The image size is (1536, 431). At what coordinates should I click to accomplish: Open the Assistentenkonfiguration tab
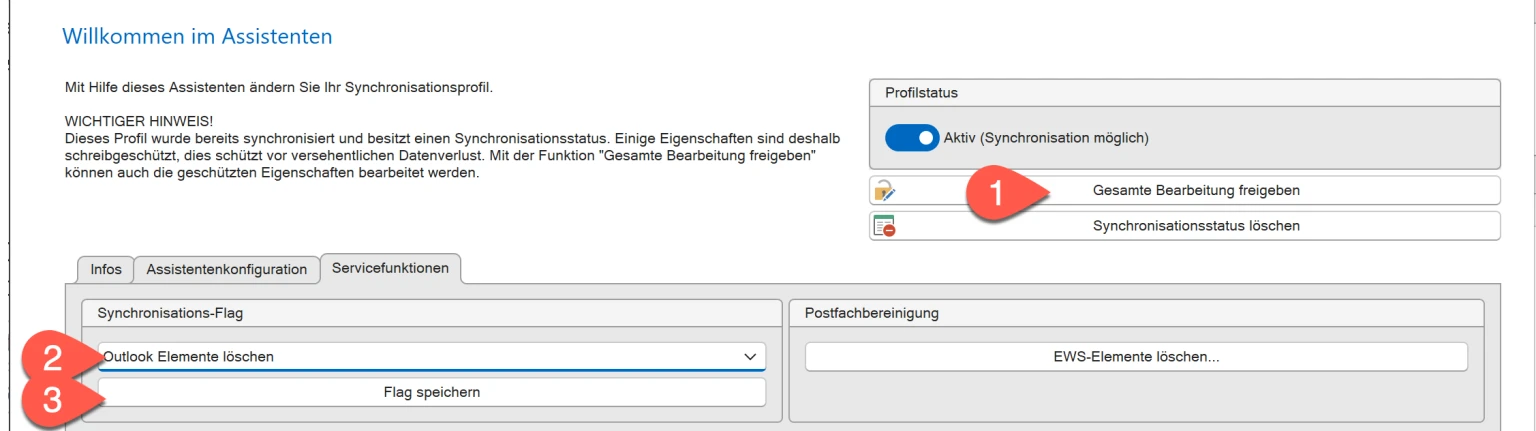pos(227,270)
